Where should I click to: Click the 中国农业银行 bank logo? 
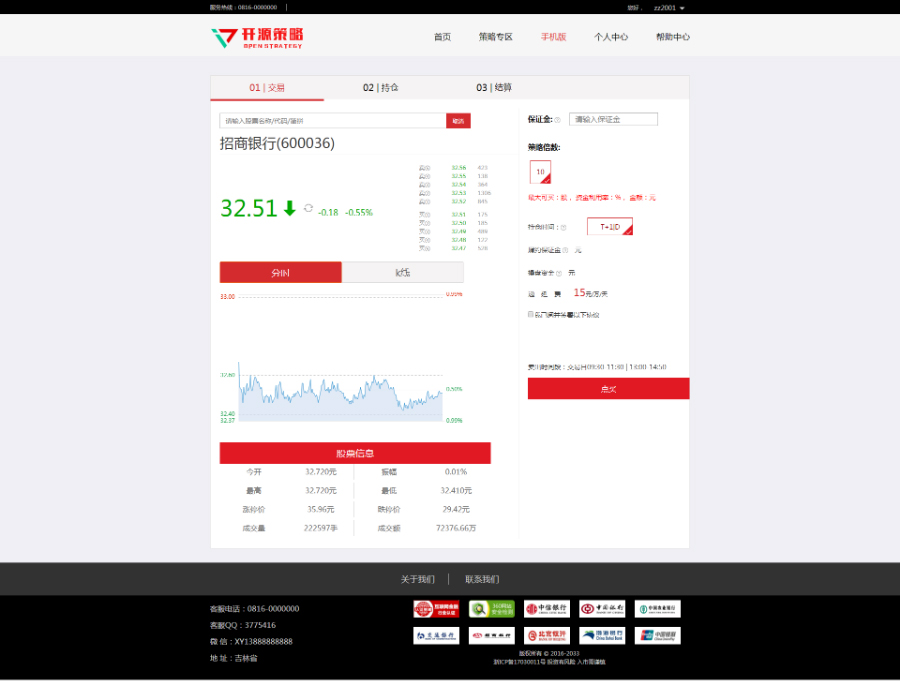[x=658, y=609]
